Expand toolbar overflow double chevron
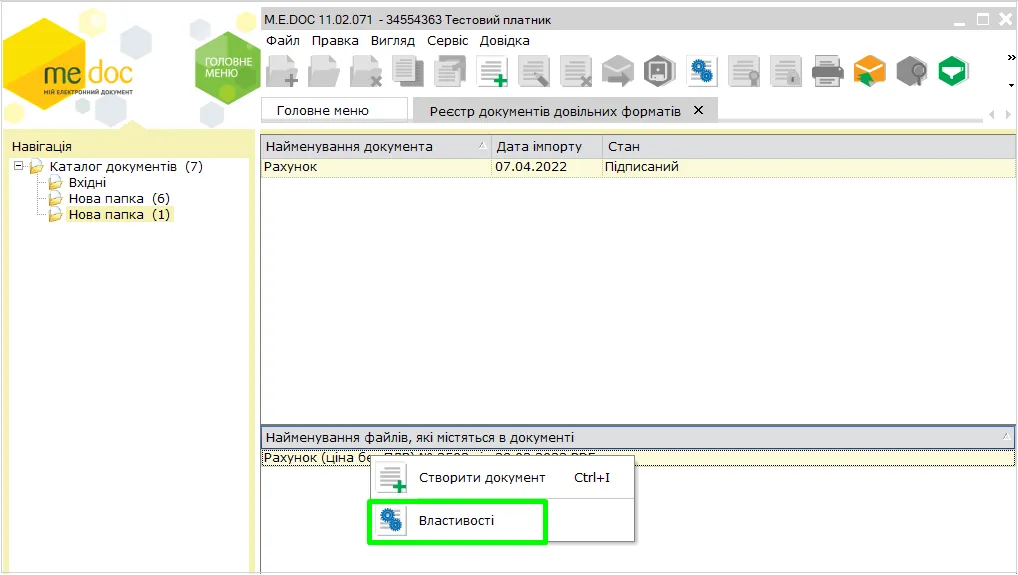 coord(1011,58)
